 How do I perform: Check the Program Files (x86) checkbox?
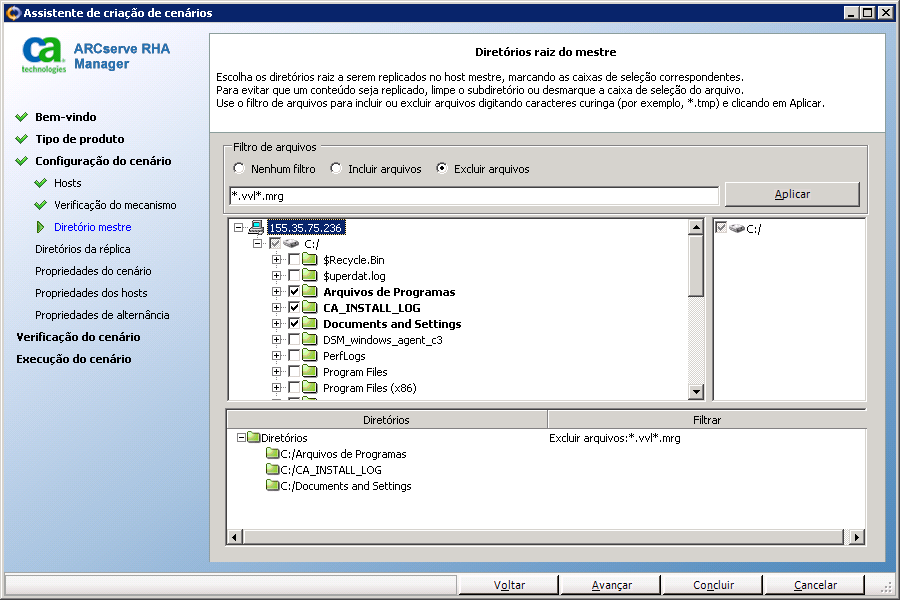[294, 388]
